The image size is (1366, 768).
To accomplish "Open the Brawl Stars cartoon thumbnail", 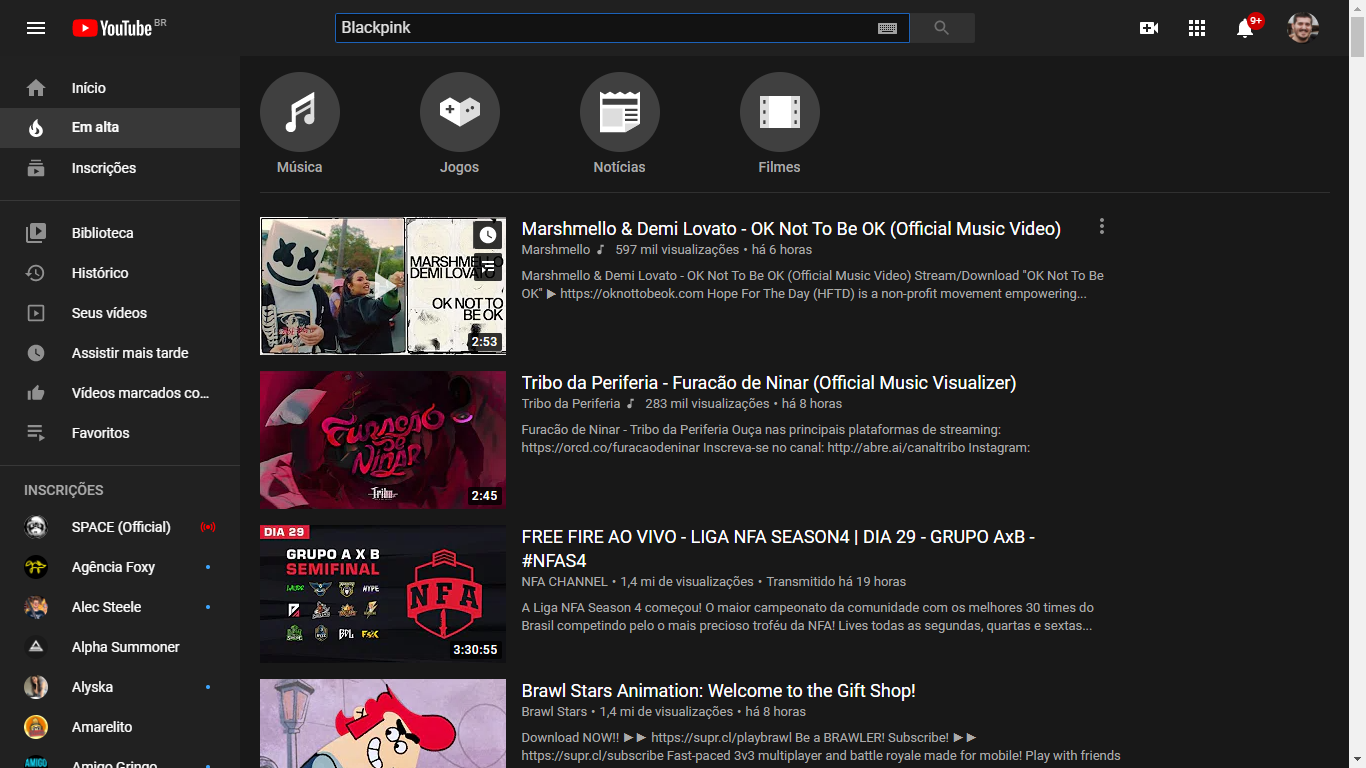I will click(x=383, y=724).
